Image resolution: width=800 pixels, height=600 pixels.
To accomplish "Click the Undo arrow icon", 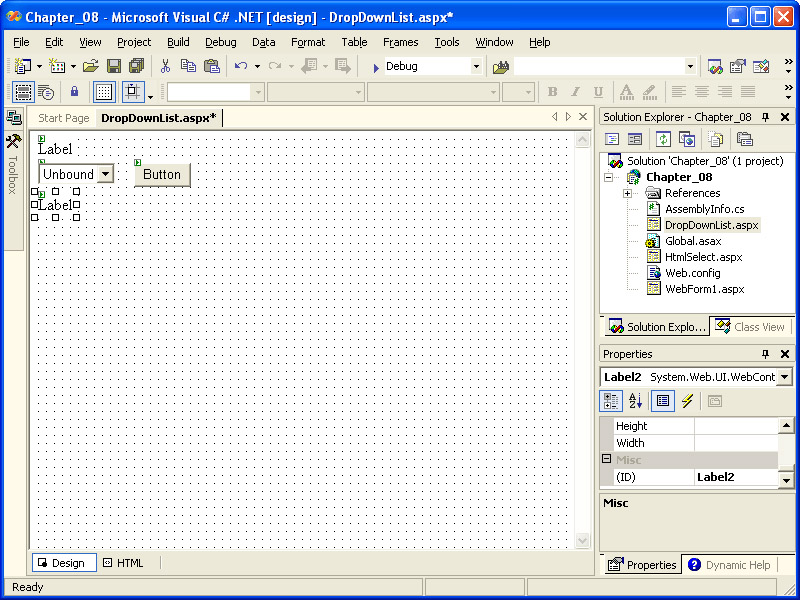I will 241,66.
